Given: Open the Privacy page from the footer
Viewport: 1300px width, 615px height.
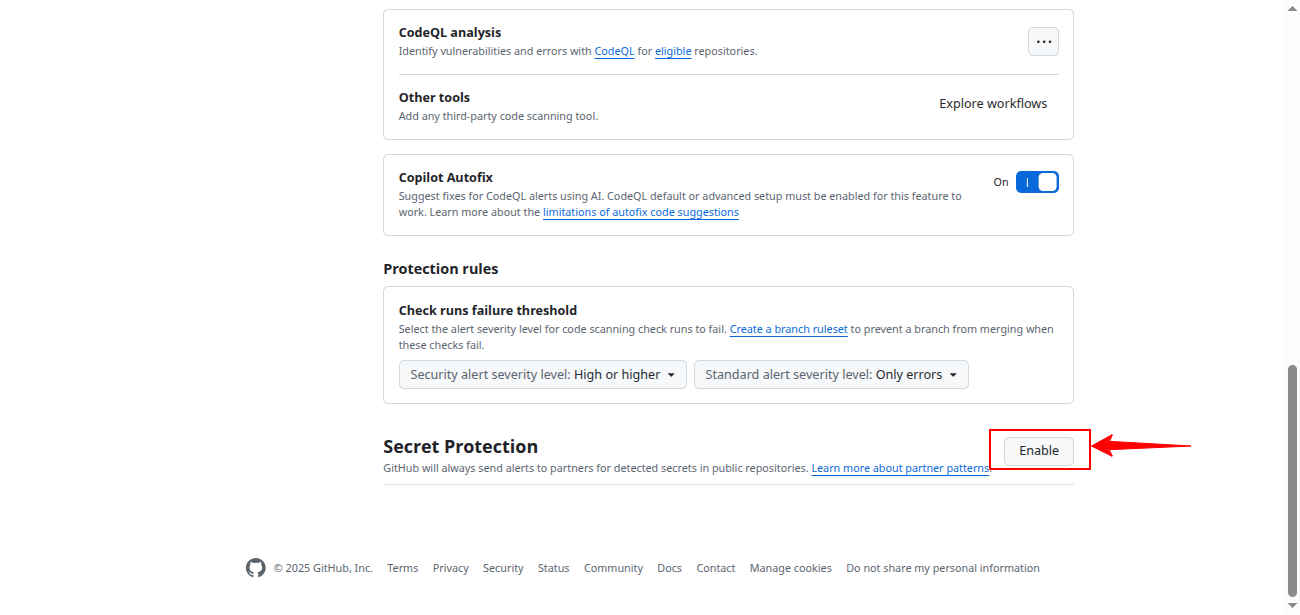Looking at the screenshot, I should [451, 567].
